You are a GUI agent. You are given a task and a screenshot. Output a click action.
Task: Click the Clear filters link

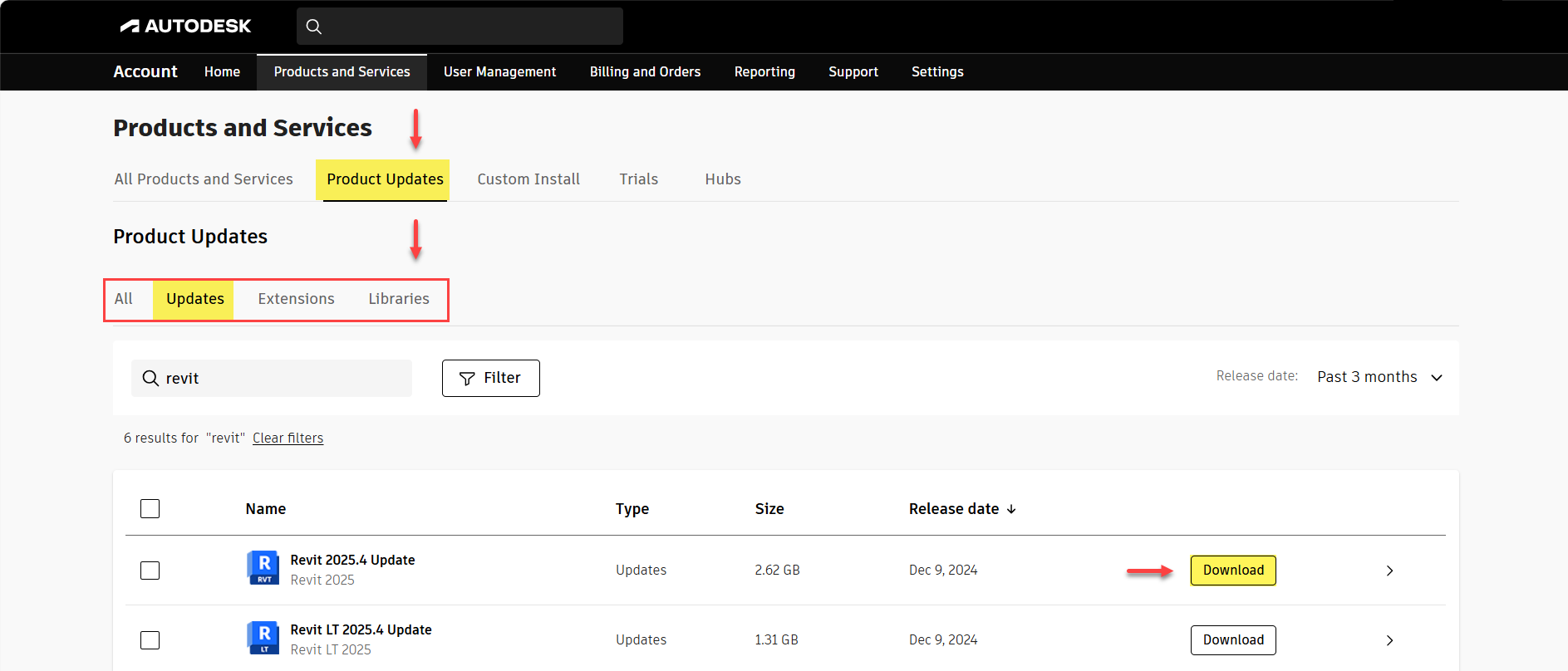coord(288,438)
